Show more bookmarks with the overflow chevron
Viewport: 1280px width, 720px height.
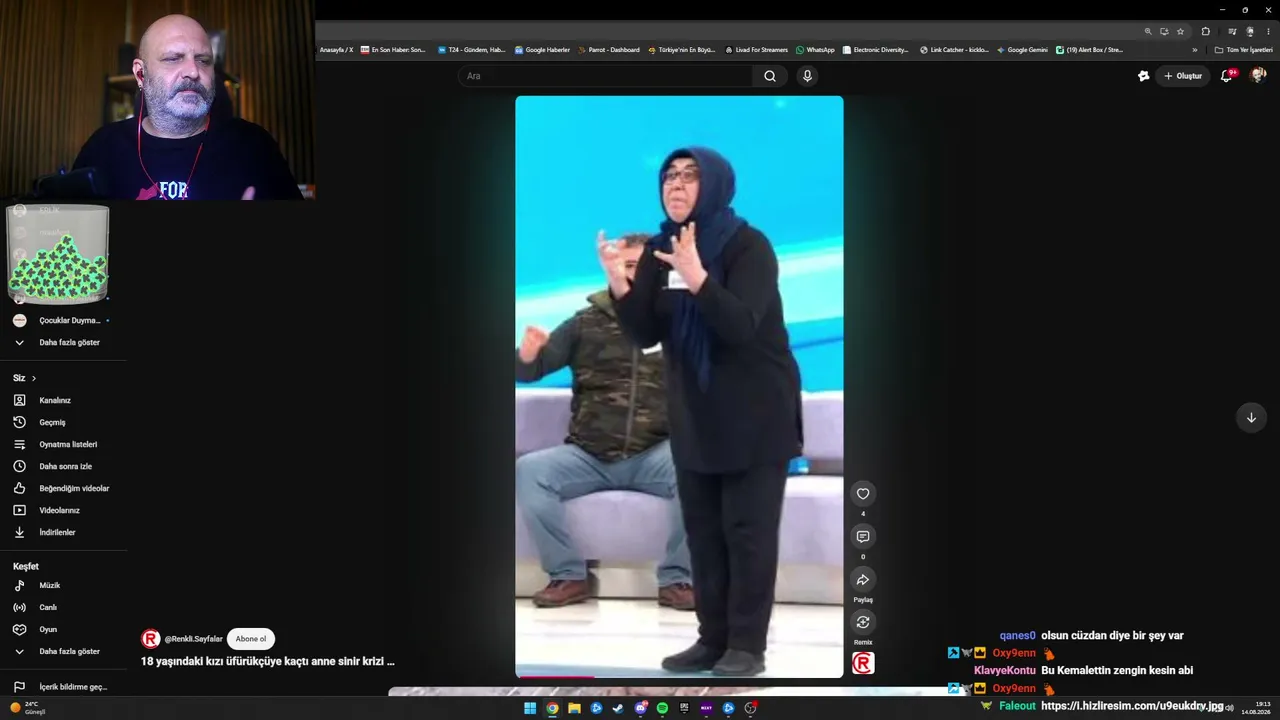click(x=1194, y=50)
